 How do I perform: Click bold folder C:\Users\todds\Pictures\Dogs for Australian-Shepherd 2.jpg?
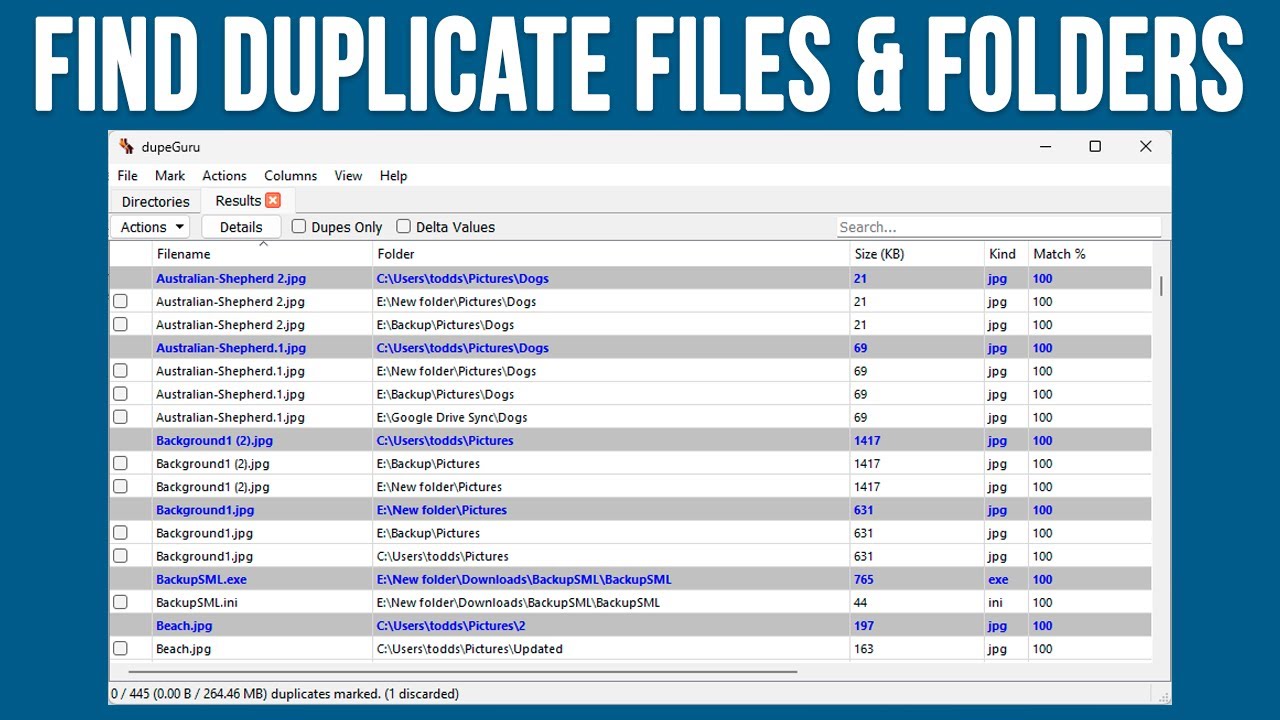coord(462,279)
